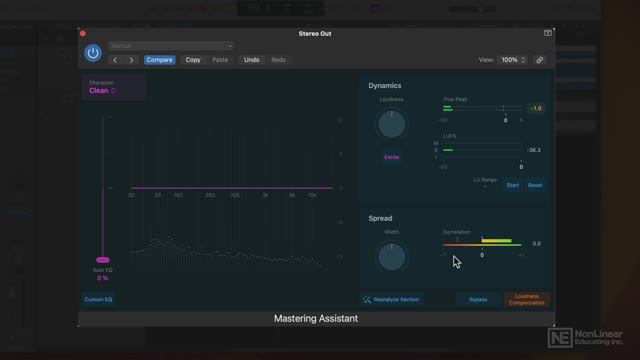
Task: Click the Compare button
Action: pos(160,60)
